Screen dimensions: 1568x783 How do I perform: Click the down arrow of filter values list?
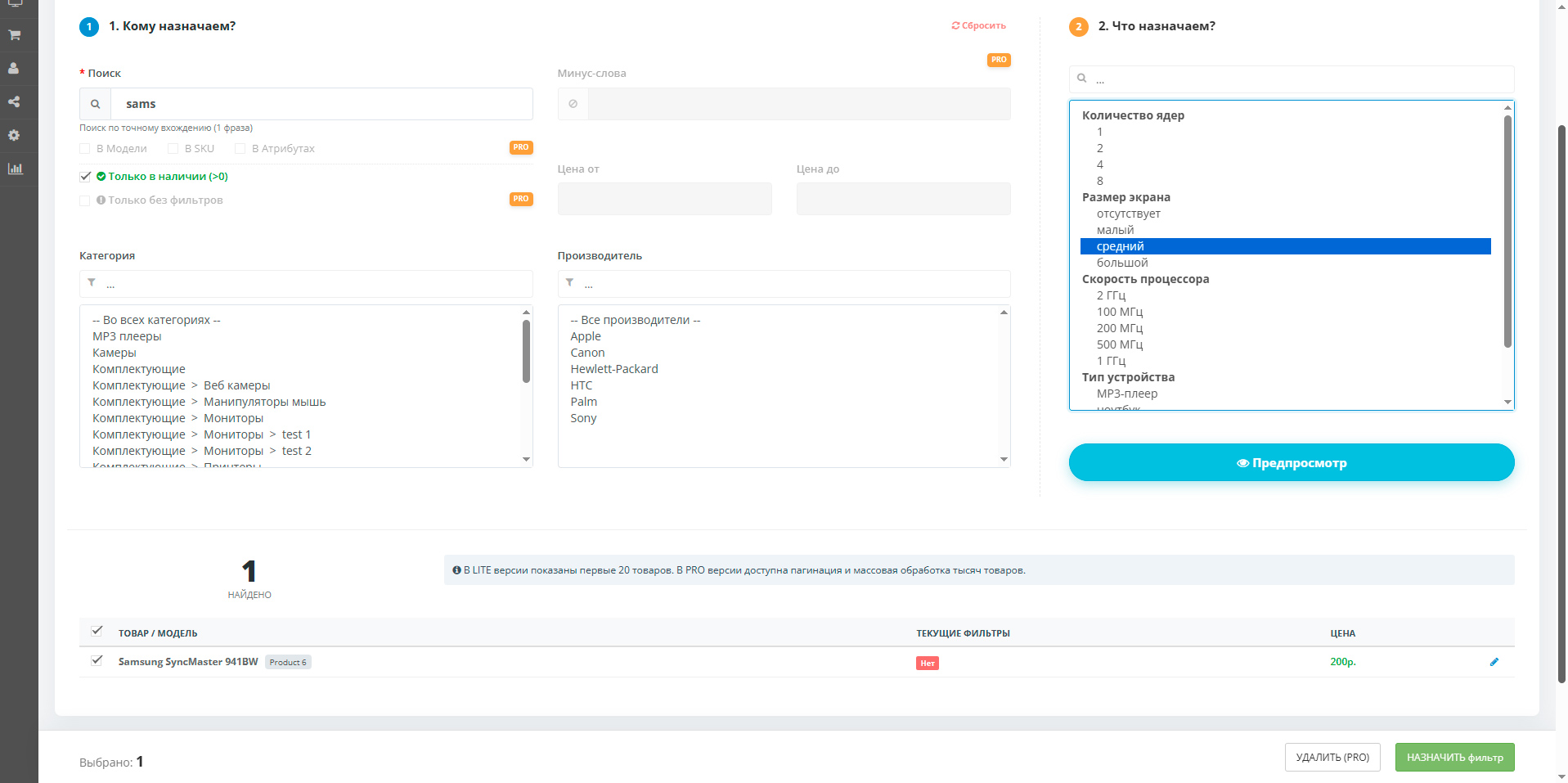click(x=1507, y=402)
